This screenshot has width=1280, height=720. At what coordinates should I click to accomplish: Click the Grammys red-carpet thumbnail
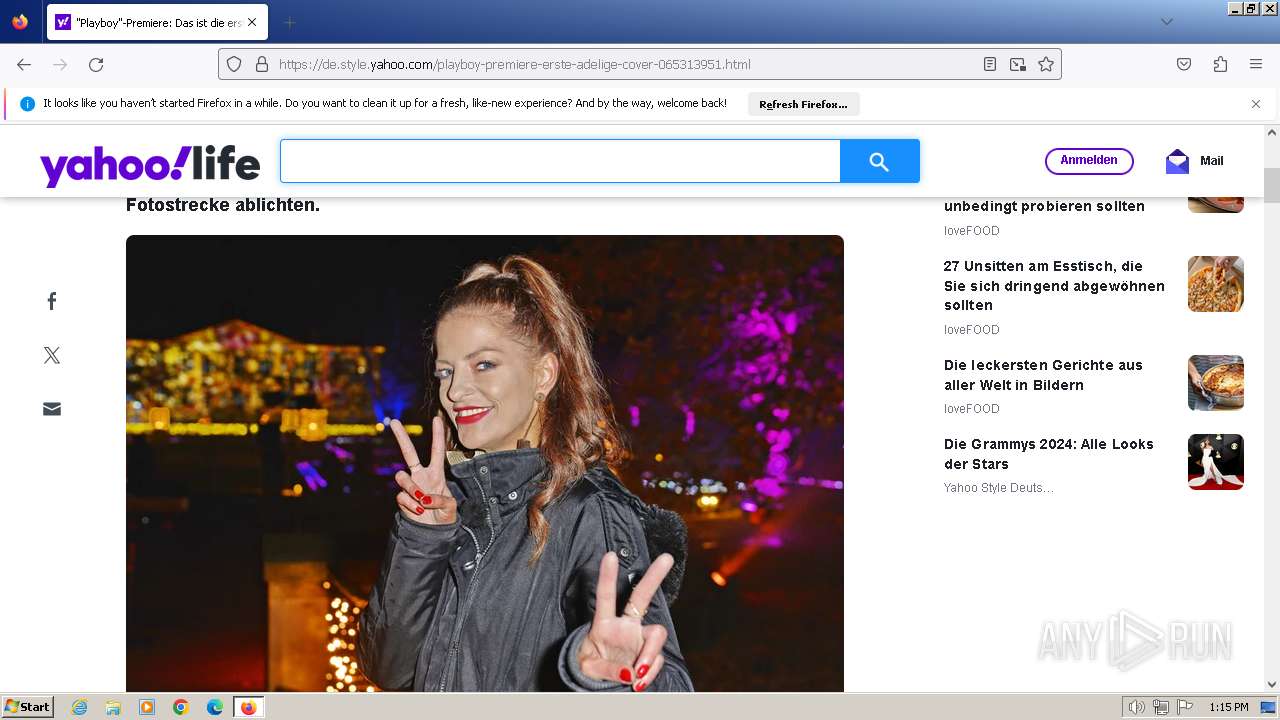1216,462
